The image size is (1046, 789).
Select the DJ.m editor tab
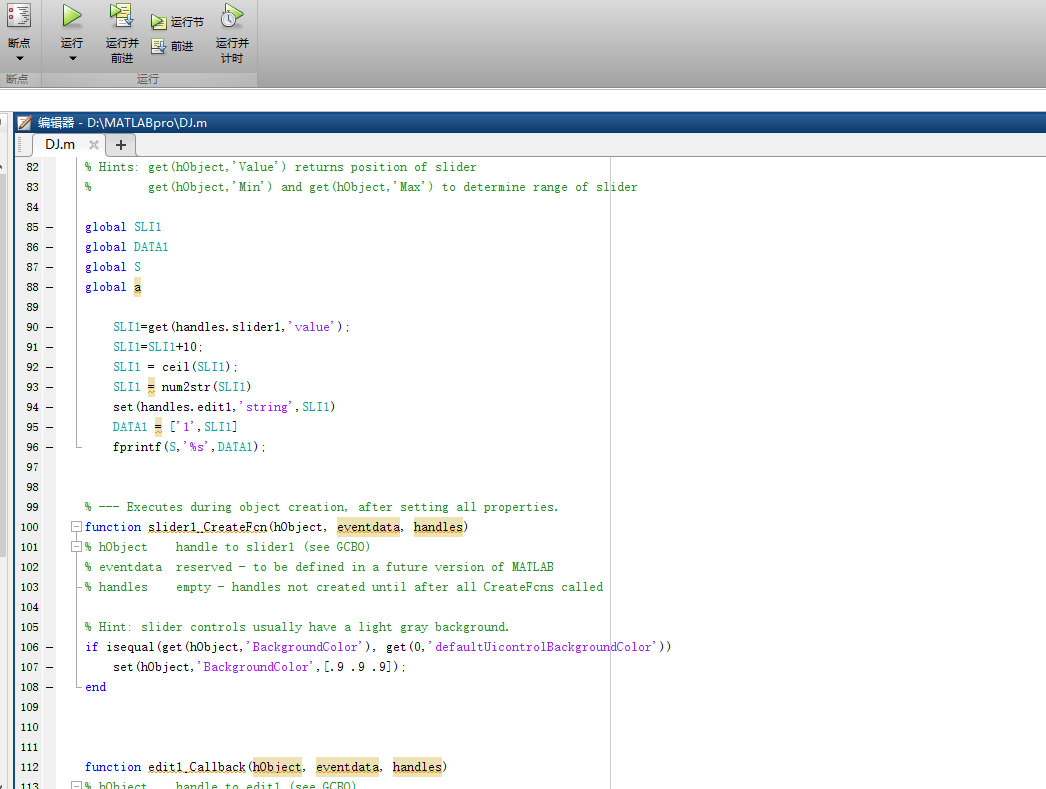pyautogui.click(x=58, y=144)
